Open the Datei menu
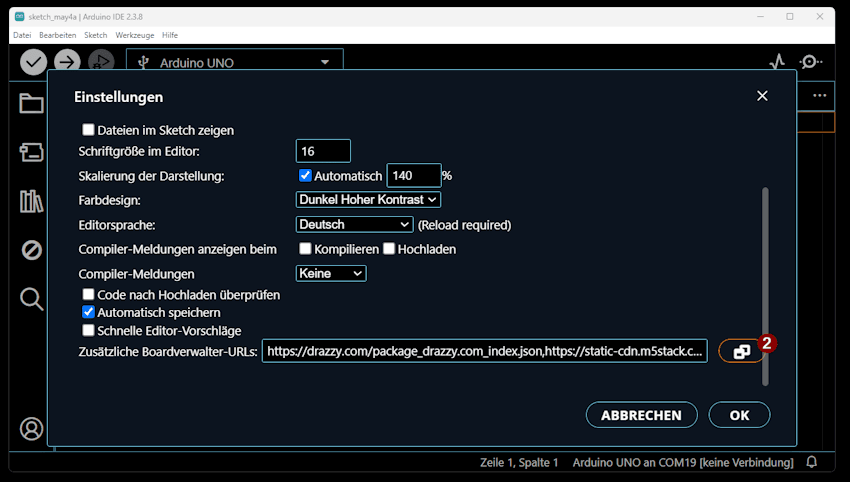This screenshot has height=482, width=850. pyautogui.click(x=22, y=35)
